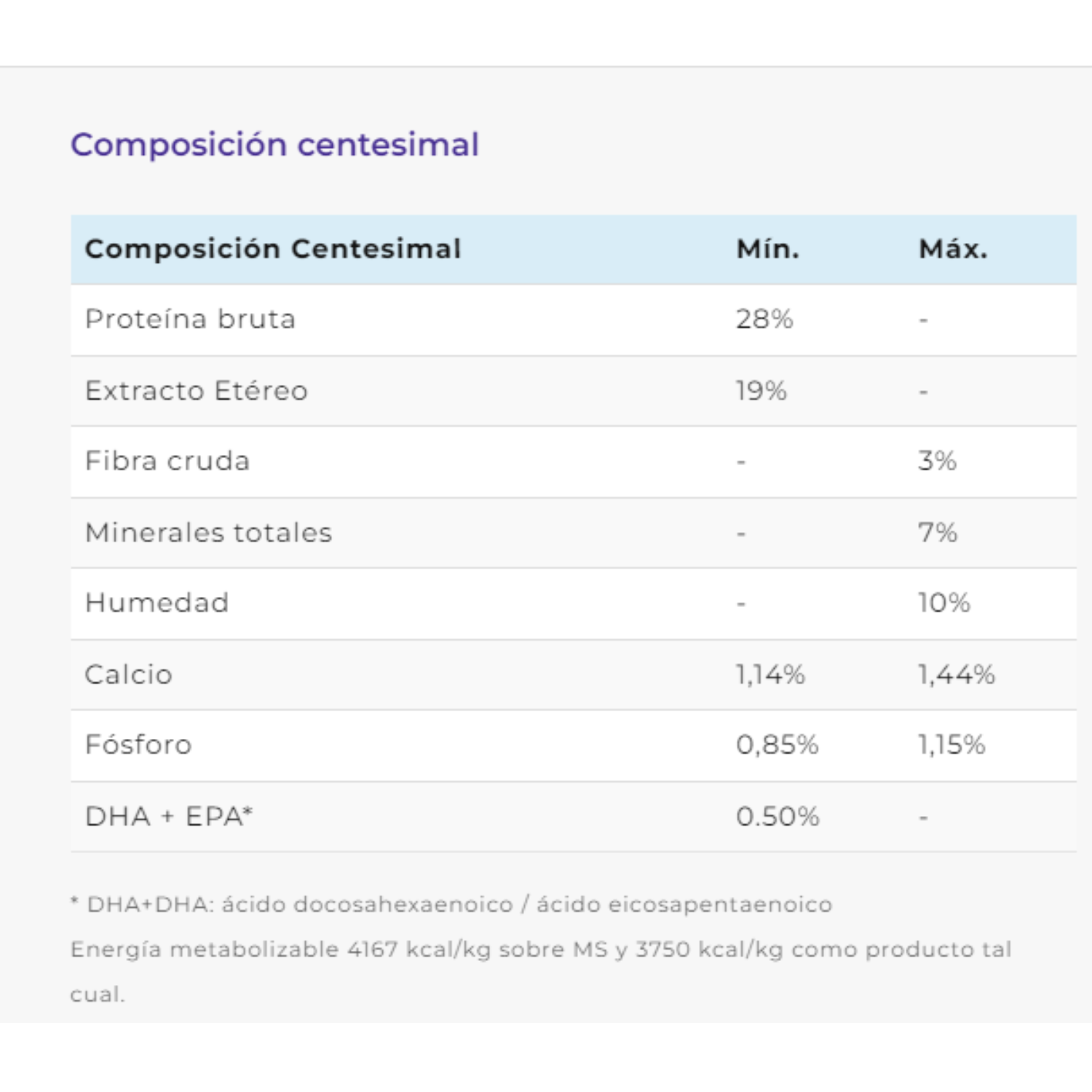
Task: Click the "Proteína bruta" row label
Action: (190, 319)
